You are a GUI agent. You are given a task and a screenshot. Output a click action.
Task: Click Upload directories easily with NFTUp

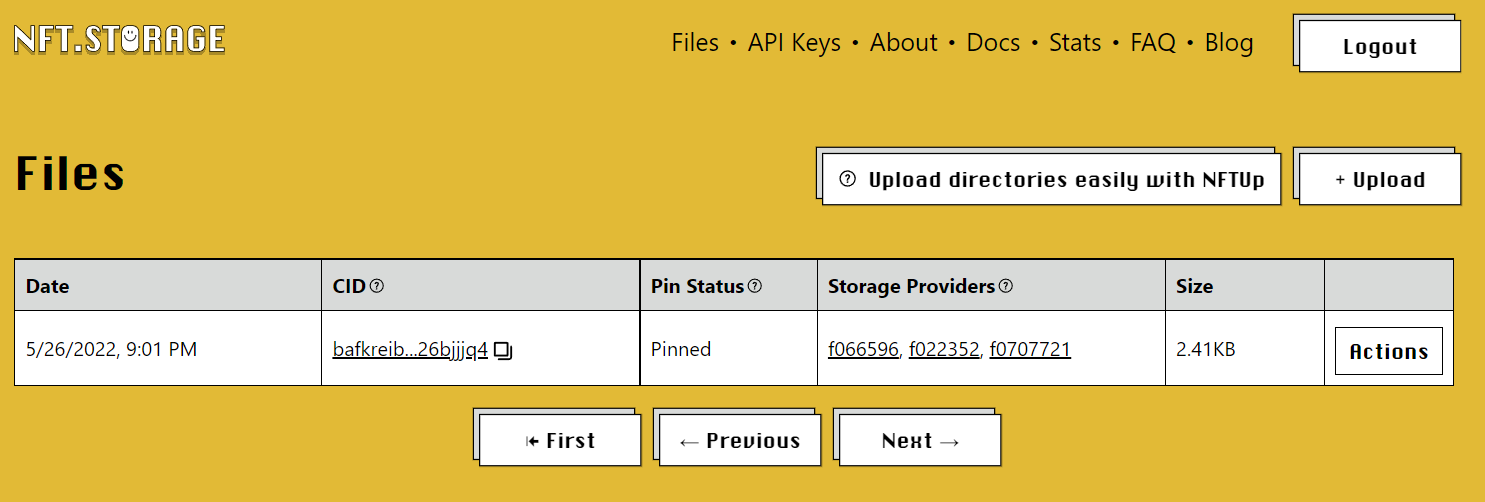[1054, 180]
